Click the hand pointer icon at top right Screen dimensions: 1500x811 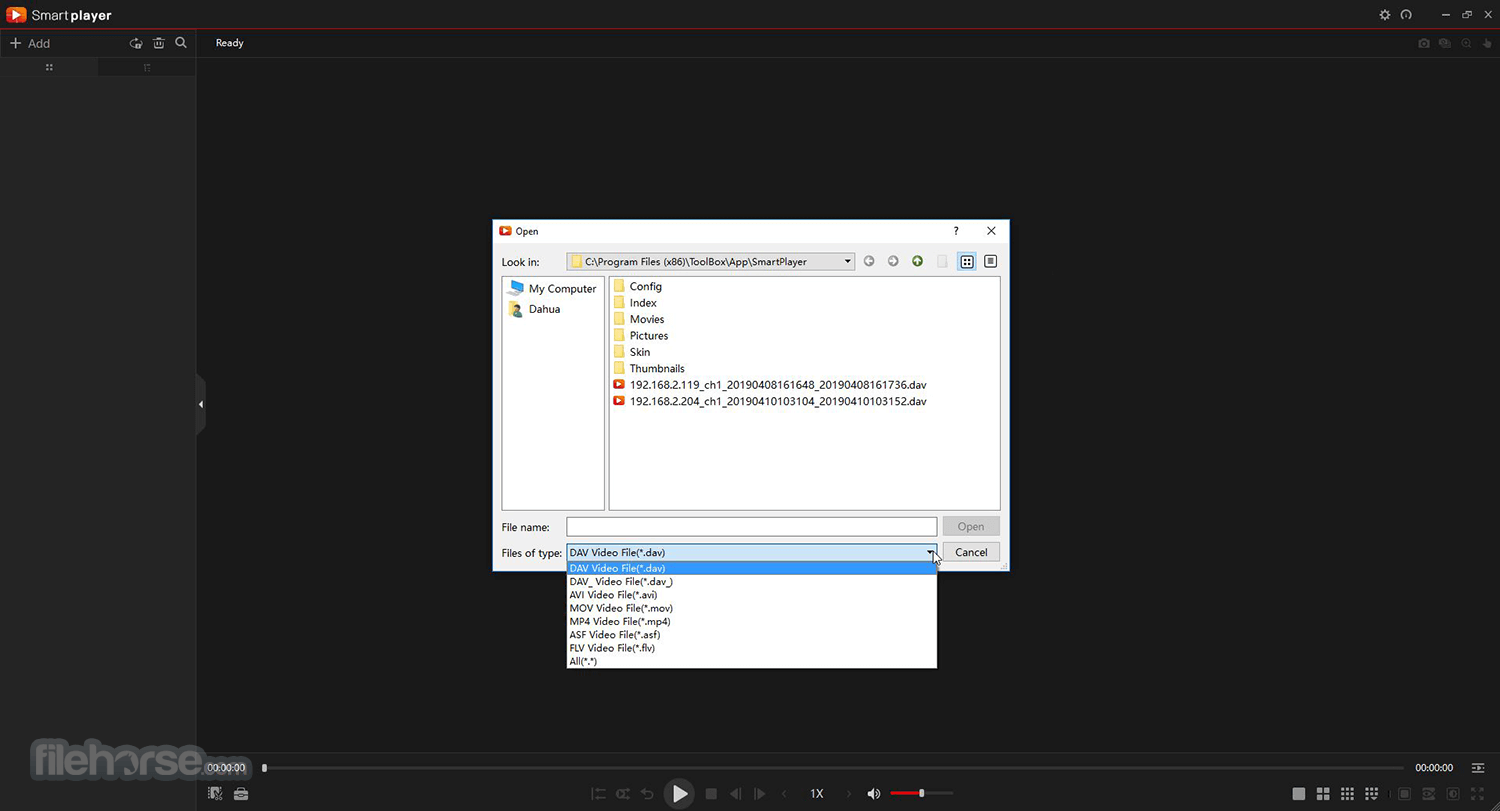pos(1487,43)
